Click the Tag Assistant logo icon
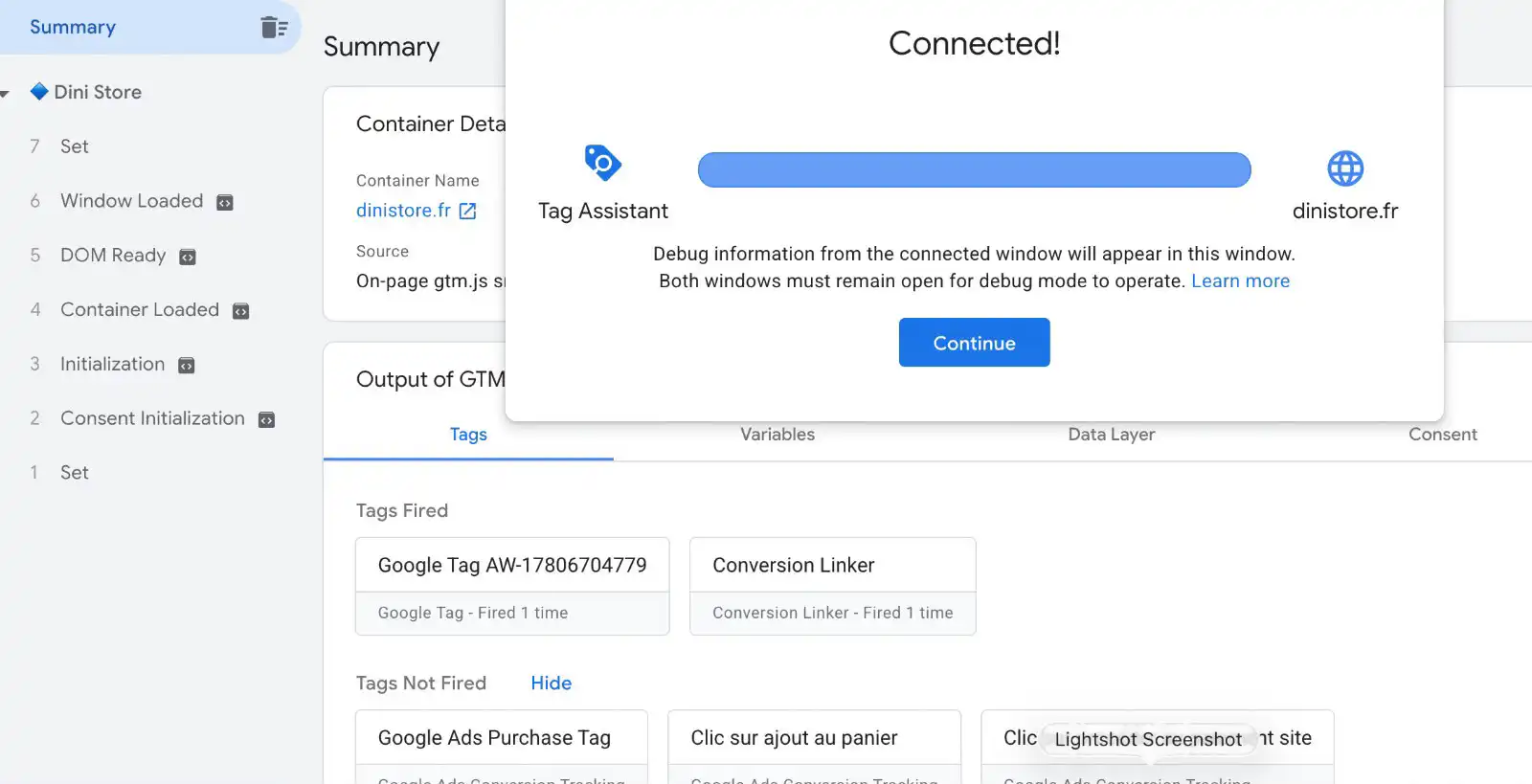The height and width of the screenshot is (784, 1532). 603,164
